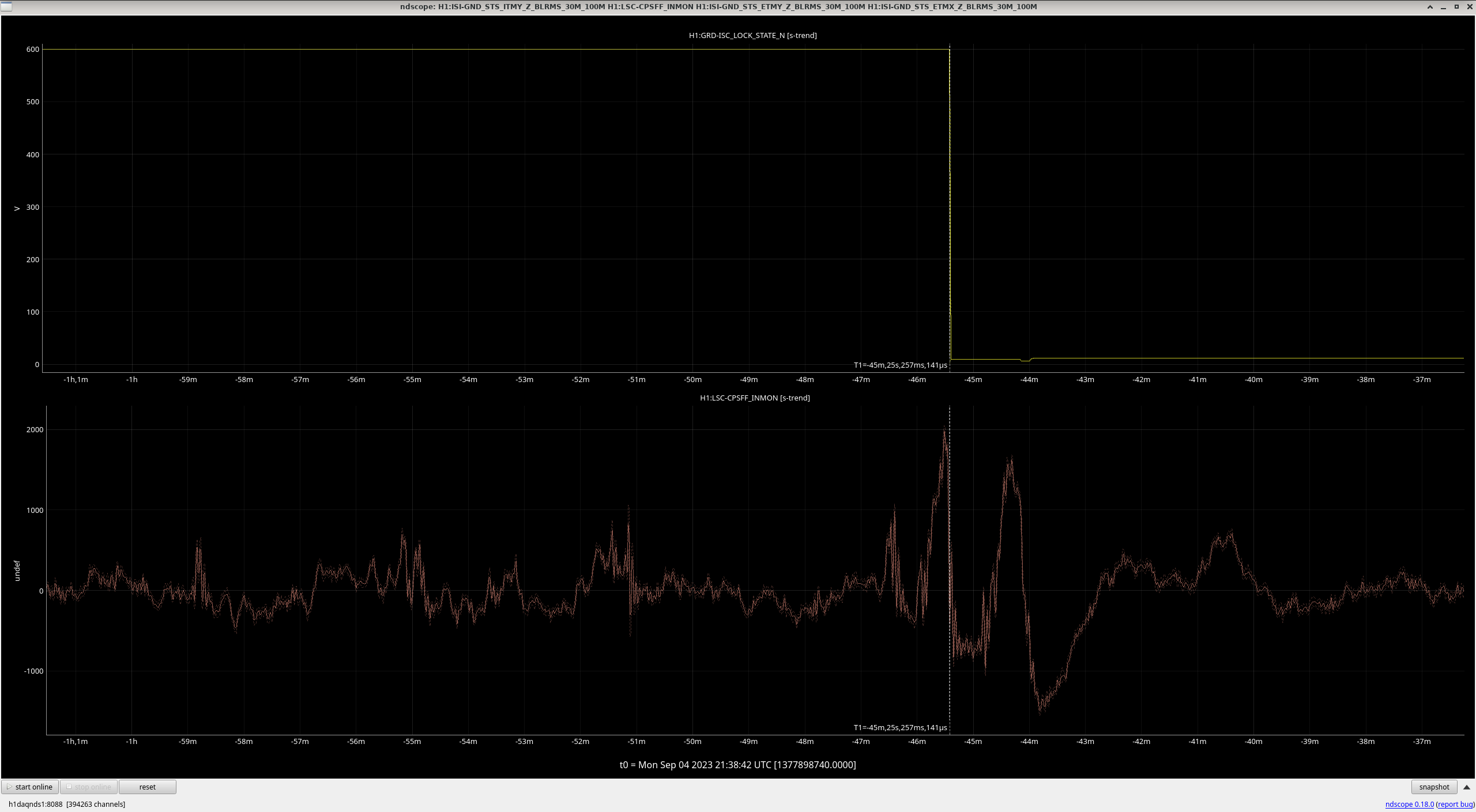Click the T1 cursor label in the bottom plot
The height and width of the screenshot is (812, 1476).
(900, 727)
